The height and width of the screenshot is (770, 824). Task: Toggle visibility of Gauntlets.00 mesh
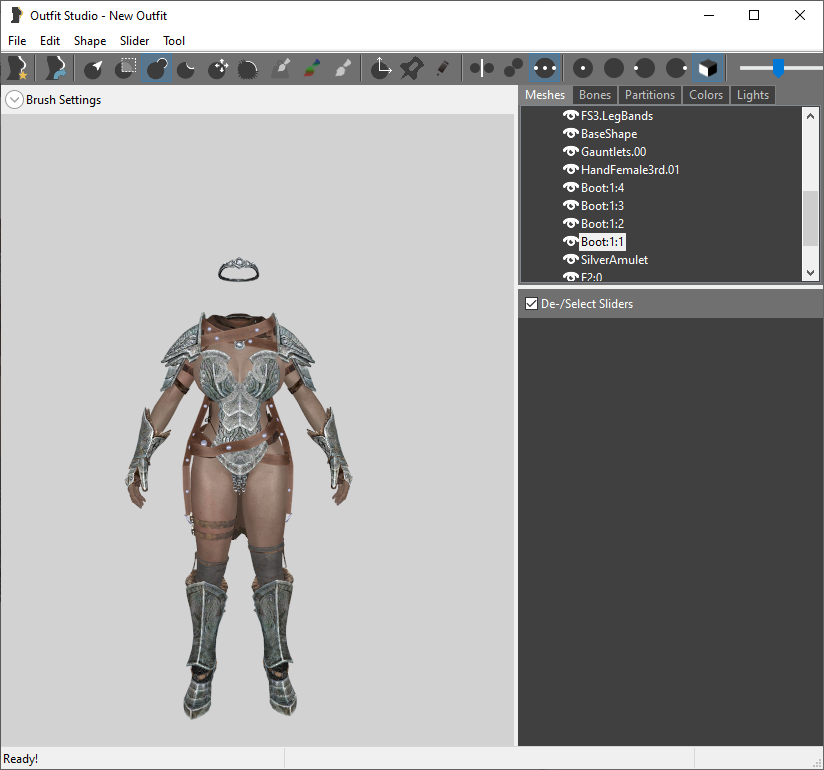pos(571,151)
